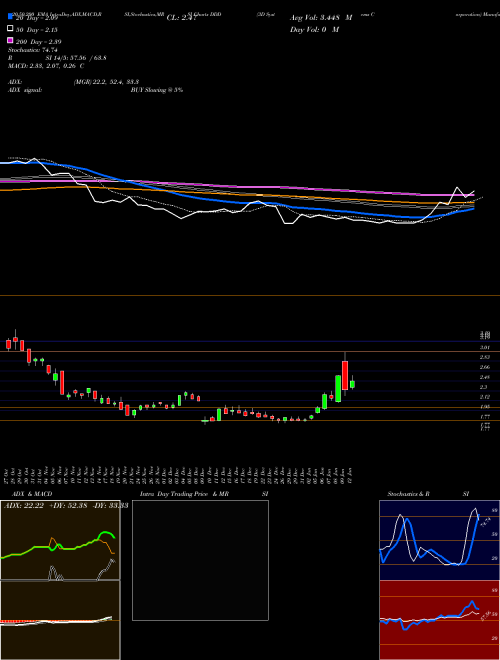Click the 1.95 price axis label
Screen dimensions: 500x660
tap(484, 407)
